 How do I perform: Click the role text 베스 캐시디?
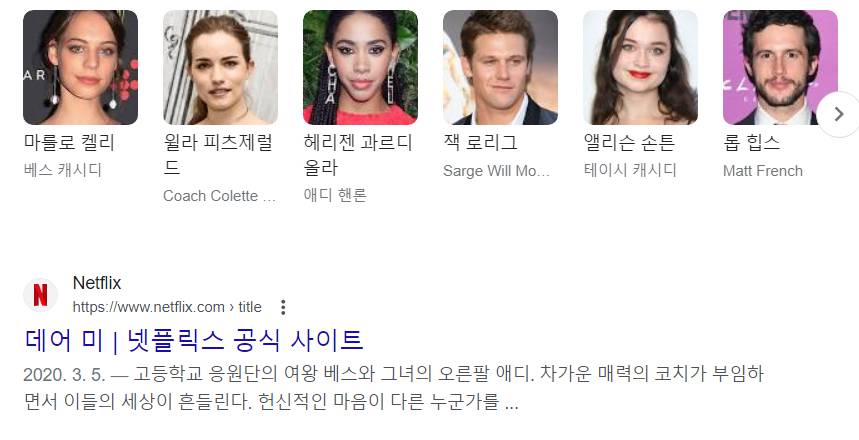(x=63, y=170)
